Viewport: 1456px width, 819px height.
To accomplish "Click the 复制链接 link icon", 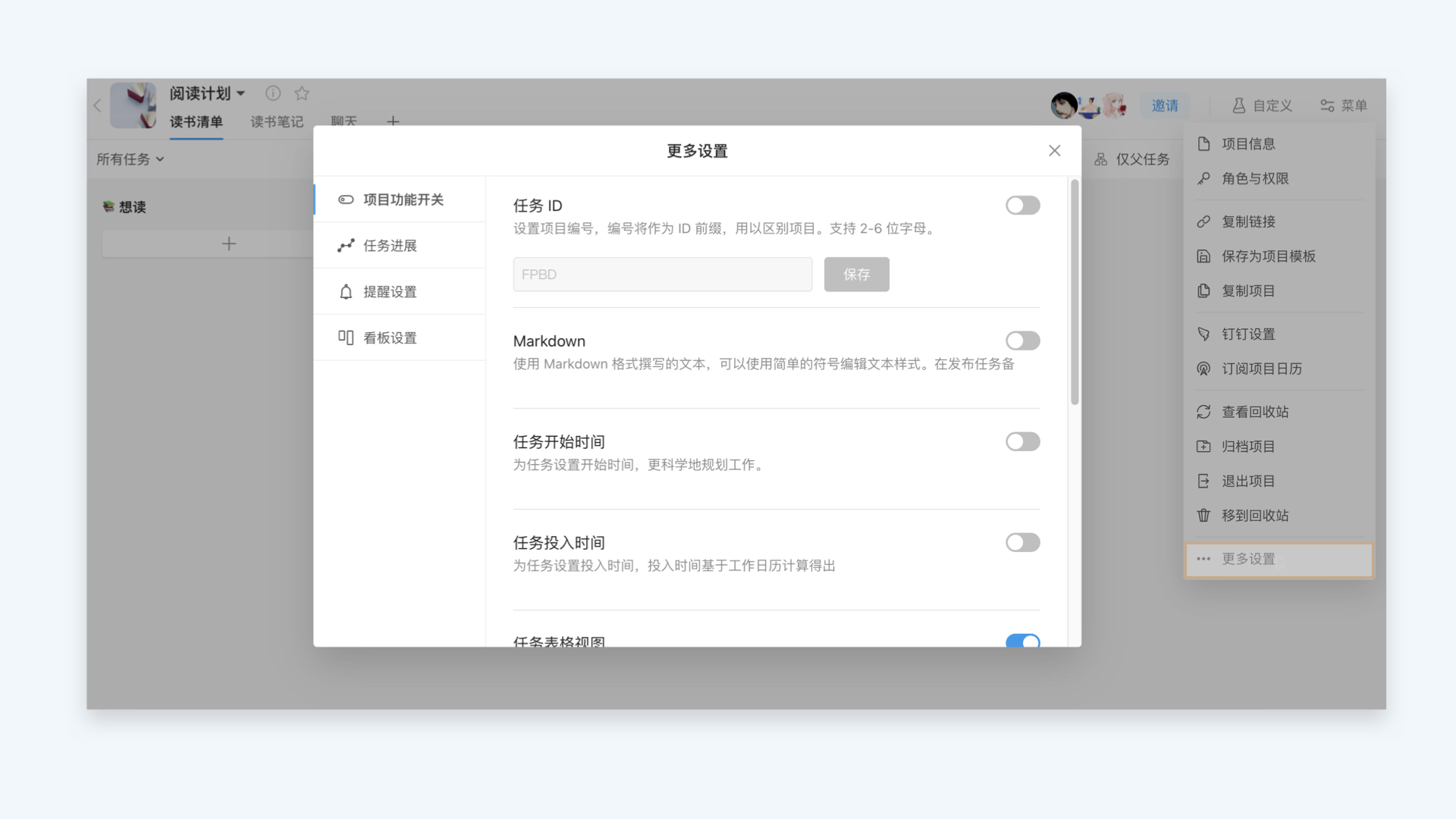I will point(1203,222).
